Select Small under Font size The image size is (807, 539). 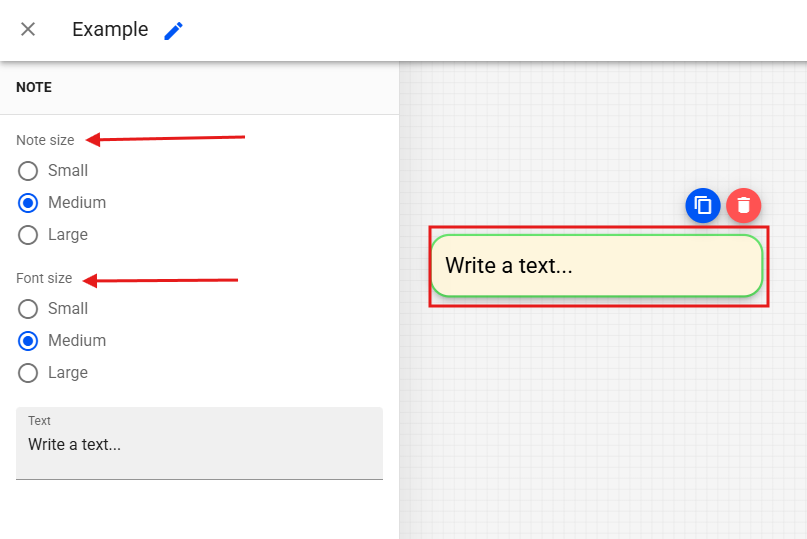(x=28, y=309)
